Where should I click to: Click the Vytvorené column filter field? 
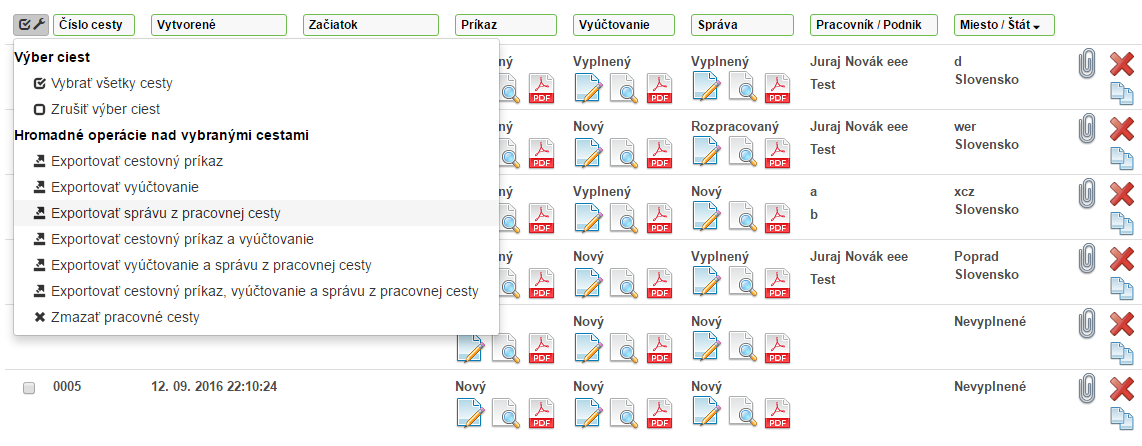(219, 25)
